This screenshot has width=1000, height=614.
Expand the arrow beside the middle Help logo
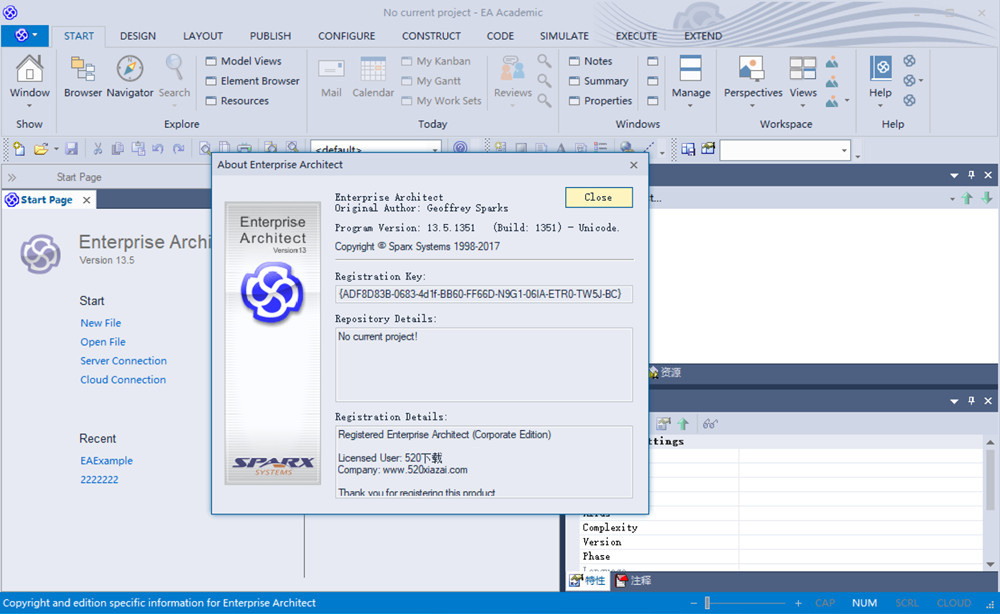point(921,81)
